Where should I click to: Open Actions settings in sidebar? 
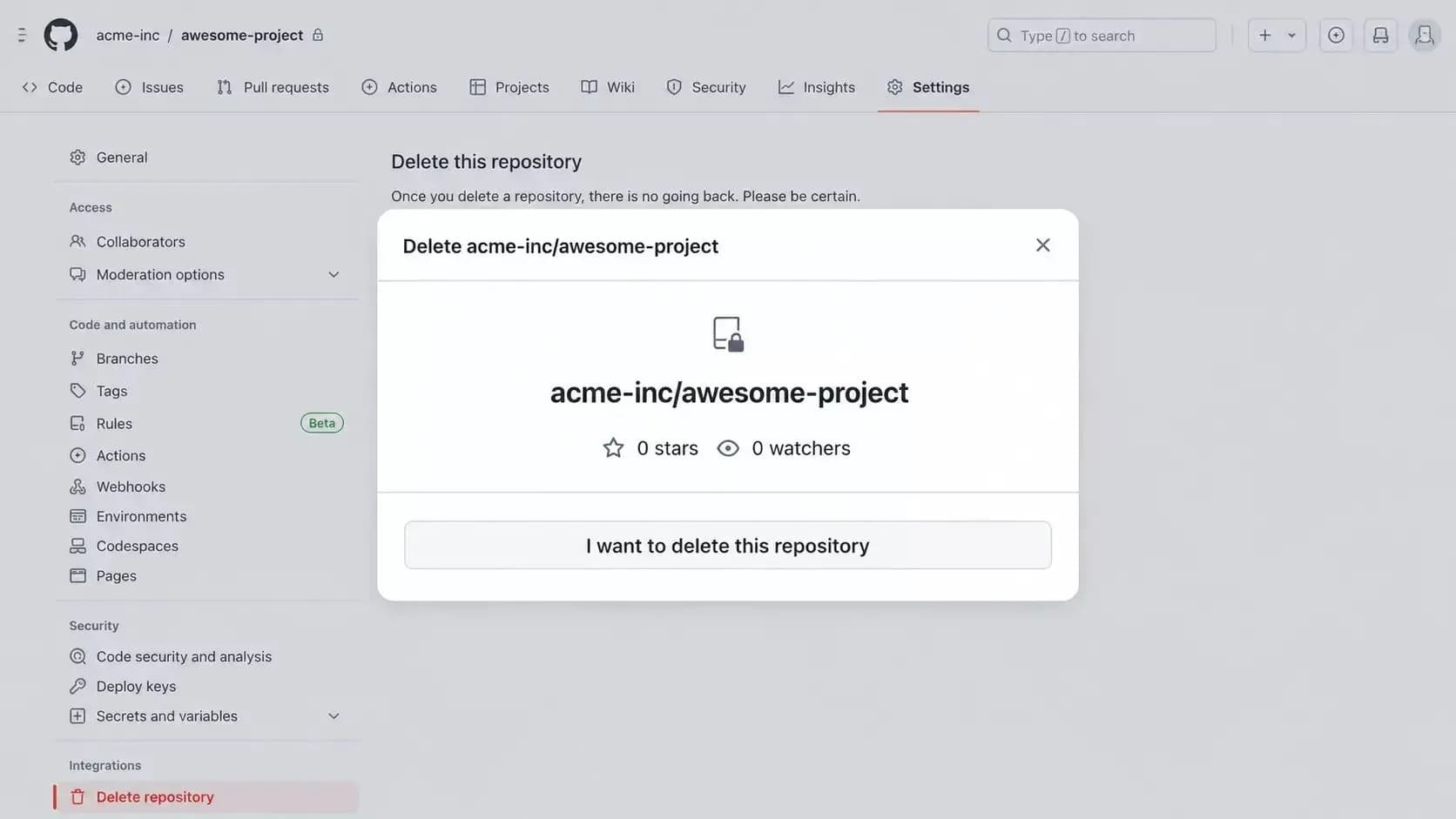coord(206,456)
